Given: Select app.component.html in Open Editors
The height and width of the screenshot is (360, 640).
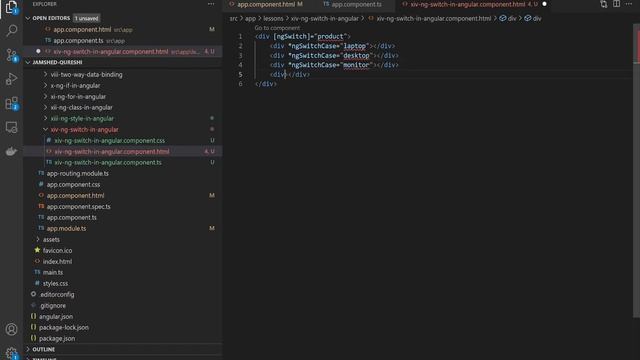Looking at the screenshot, I should [x=82, y=30].
